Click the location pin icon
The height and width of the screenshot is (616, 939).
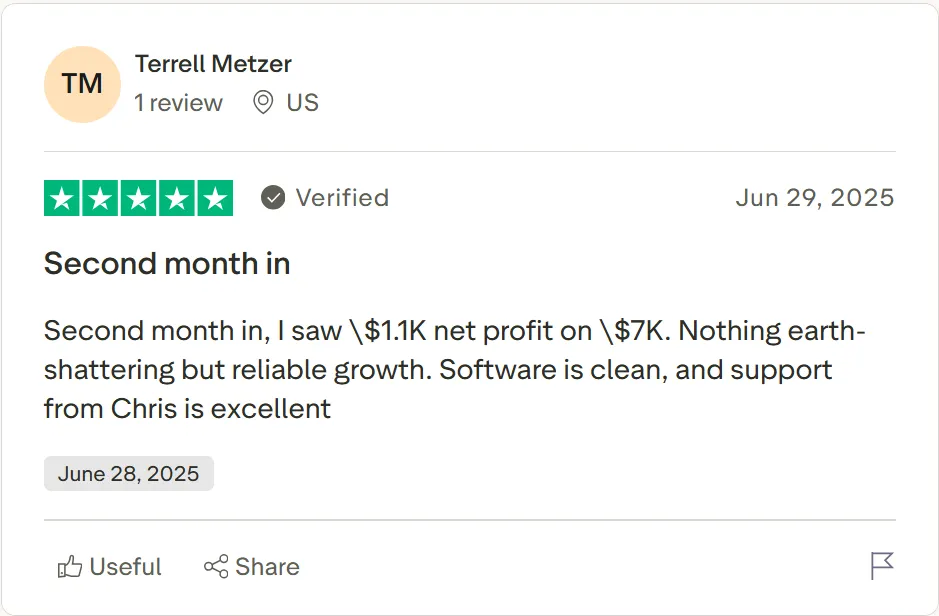click(263, 102)
